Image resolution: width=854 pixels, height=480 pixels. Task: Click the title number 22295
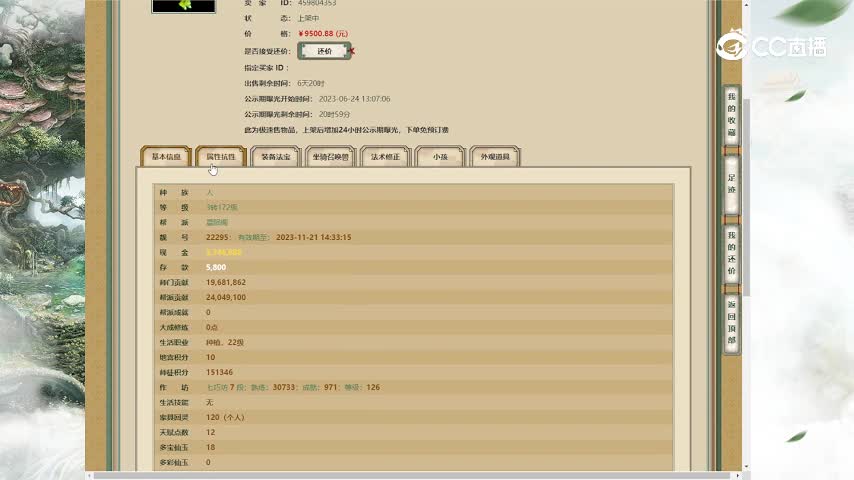pos(217,238)
